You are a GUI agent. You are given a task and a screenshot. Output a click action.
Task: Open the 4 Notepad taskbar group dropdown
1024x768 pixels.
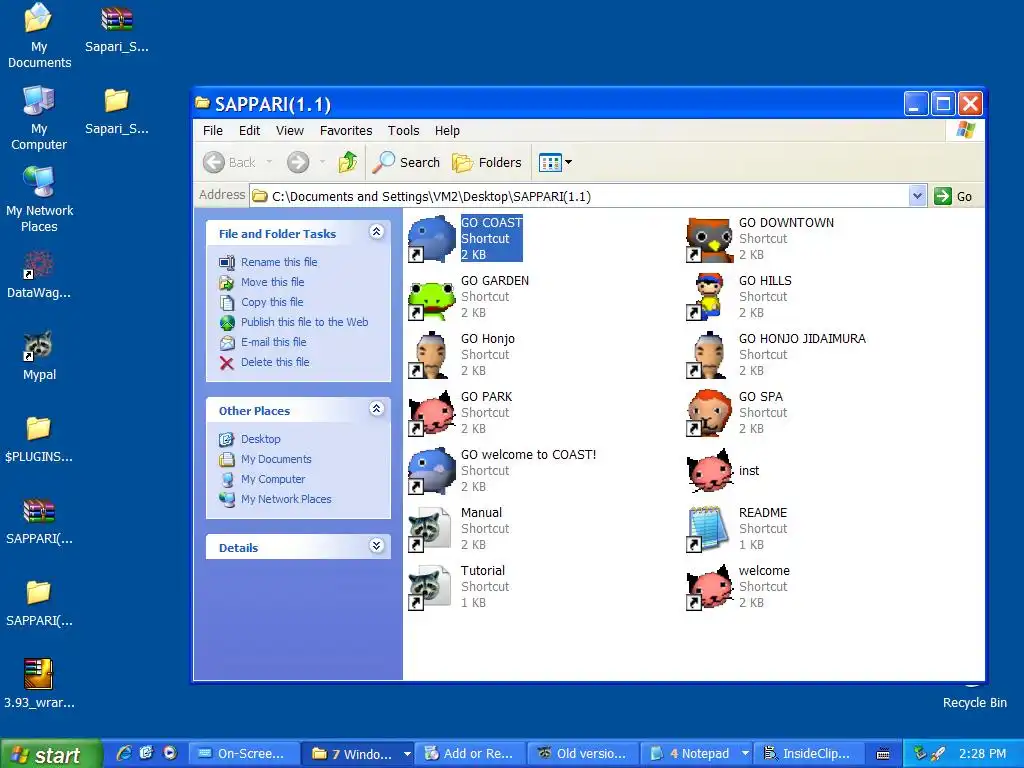coord(744,754)
